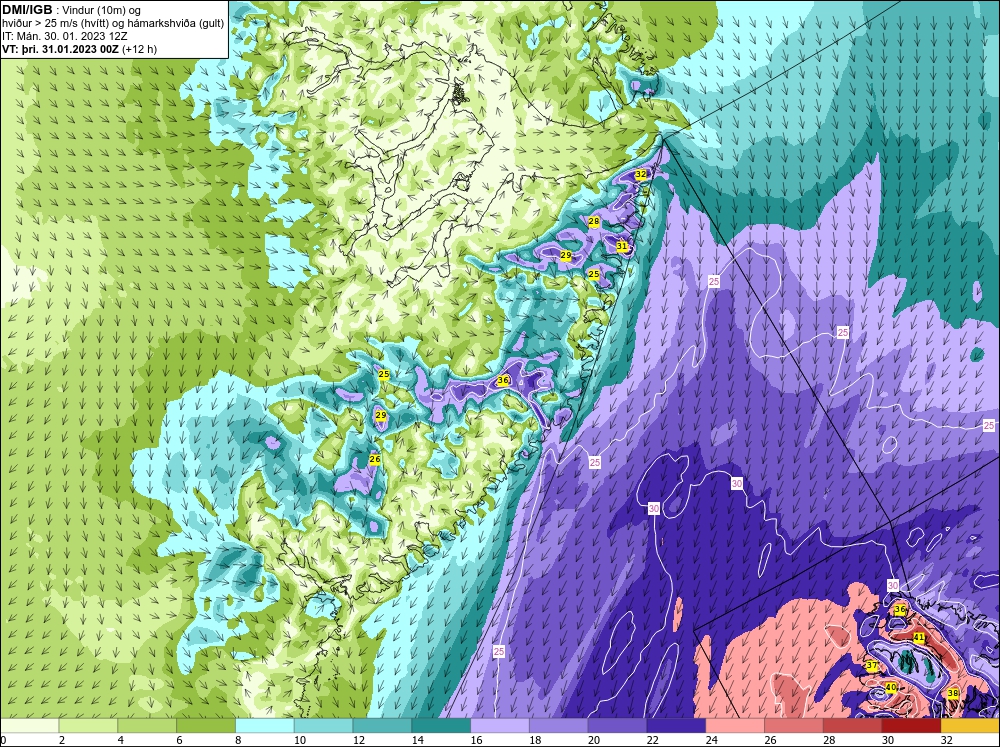
Task: Pick the legend swatch between 4 and 6
Action: (147, 726)
